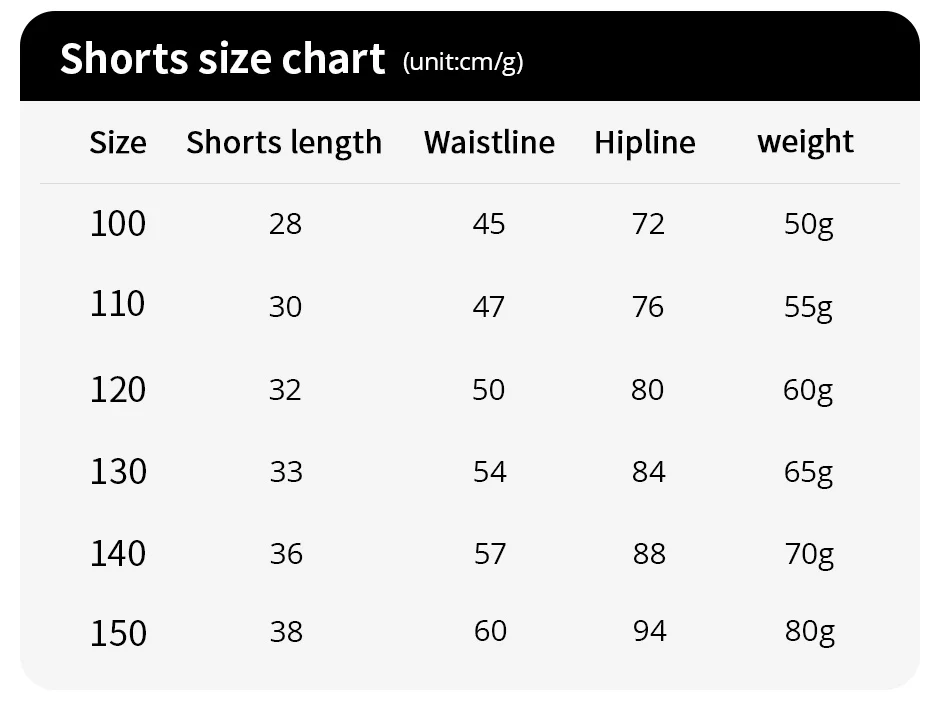Image resolution: width=940 pixels, height=702 pixels.
Task: Click size 100 row label
Action: (118, 223)
